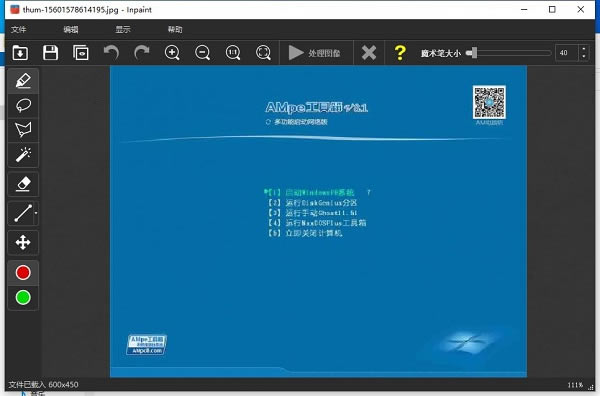
Task: Click the View original image icon
Action: click(81, 52)
